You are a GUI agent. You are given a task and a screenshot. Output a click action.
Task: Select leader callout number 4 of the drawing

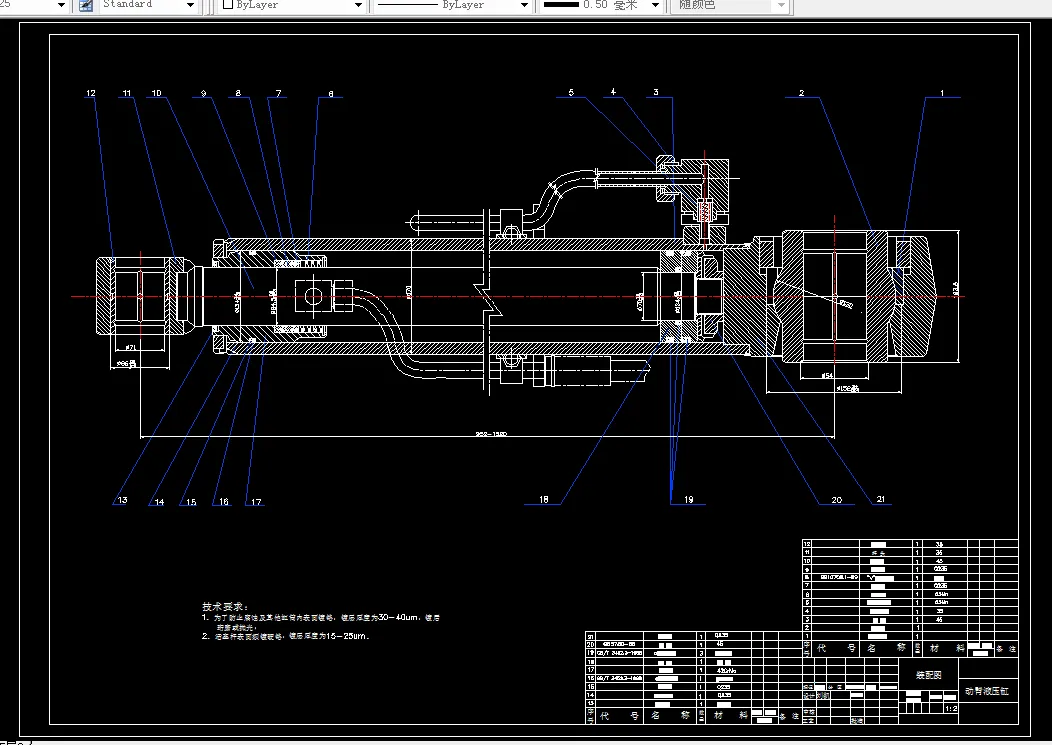(x=613, y=92)
